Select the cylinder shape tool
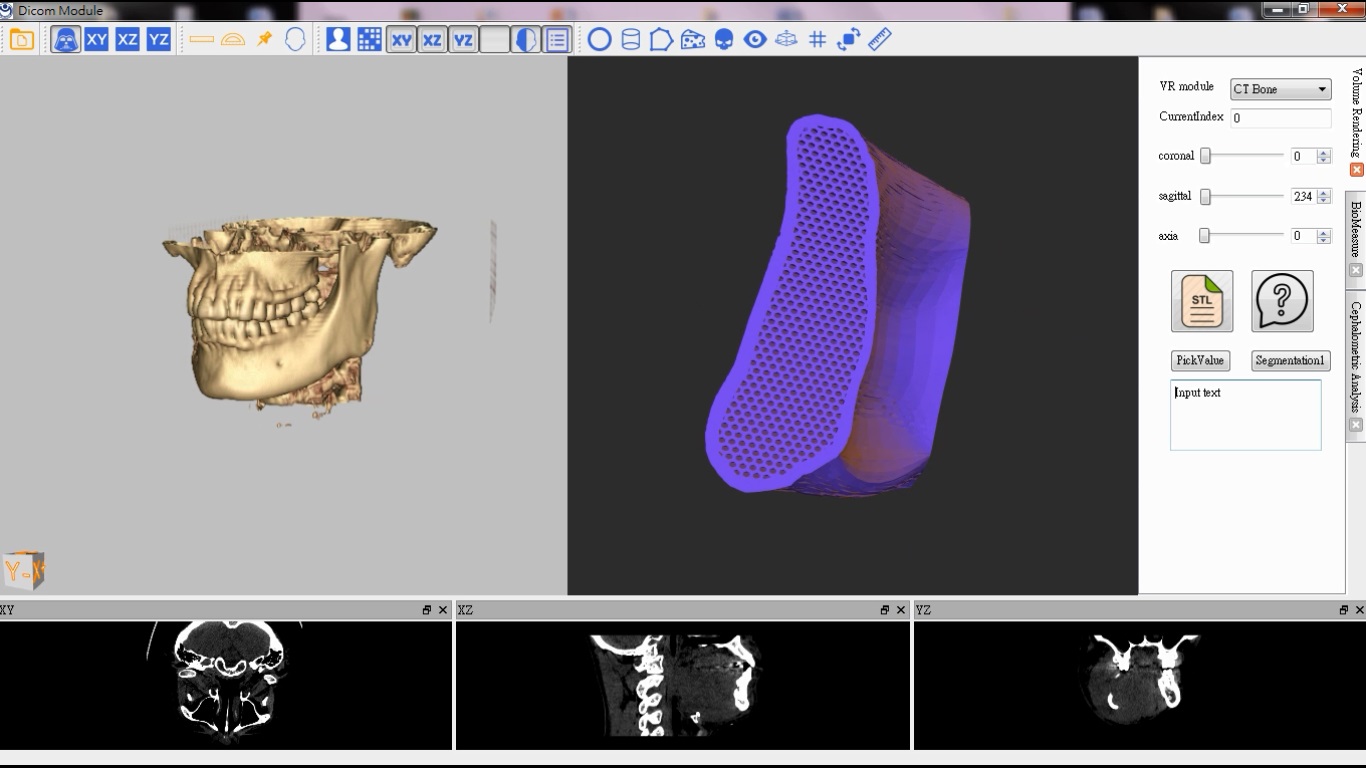Screen dimensions: 1366x768 pyautogui.click(x=630, y=40)
